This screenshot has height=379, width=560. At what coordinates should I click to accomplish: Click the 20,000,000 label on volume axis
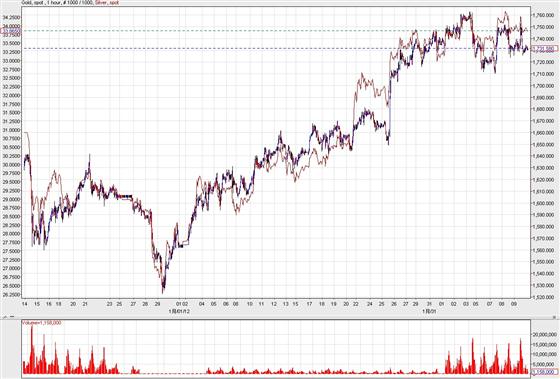[545, 334]
